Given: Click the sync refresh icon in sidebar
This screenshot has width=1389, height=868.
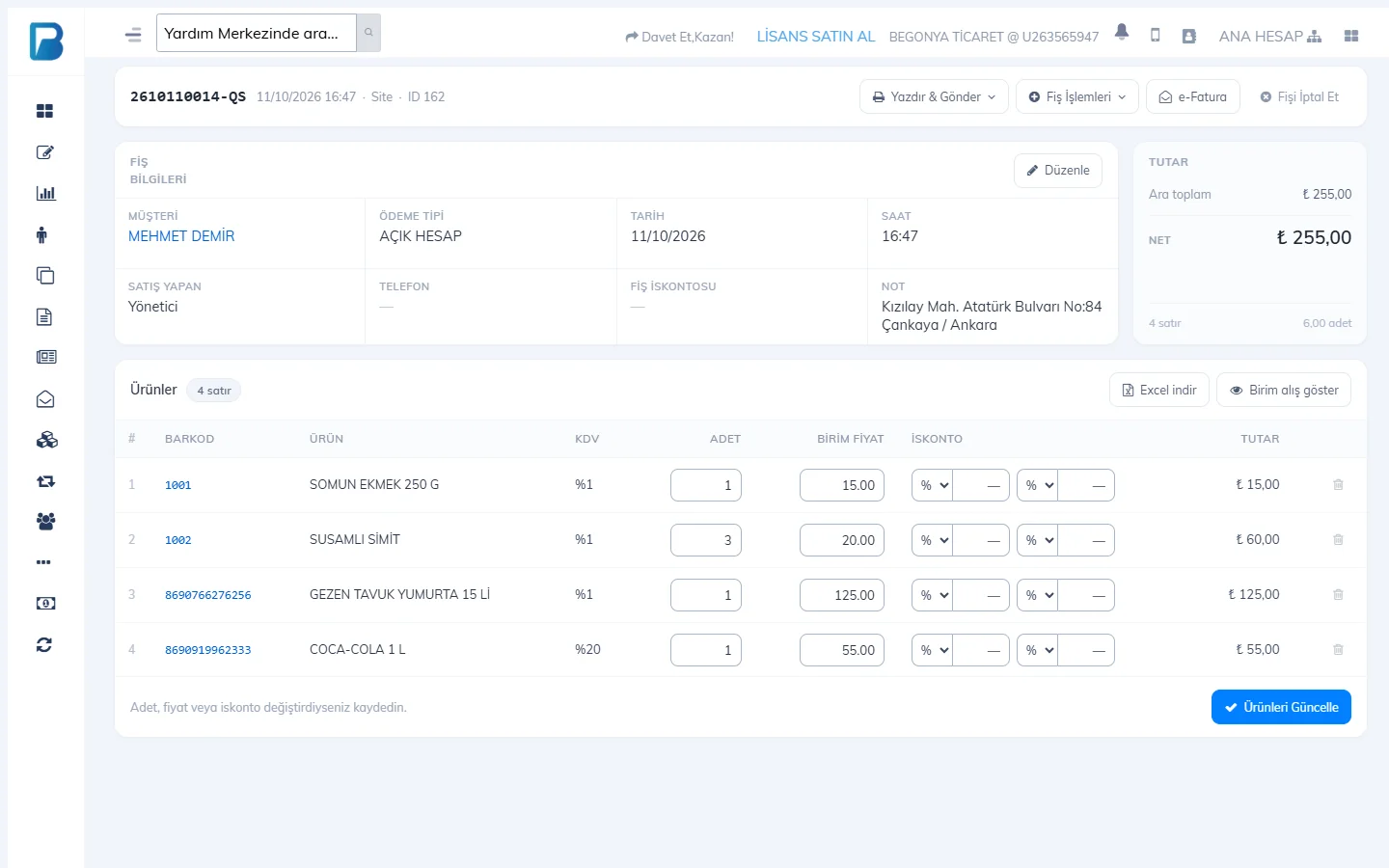Looking at the screenshot, I should [44, 644].
